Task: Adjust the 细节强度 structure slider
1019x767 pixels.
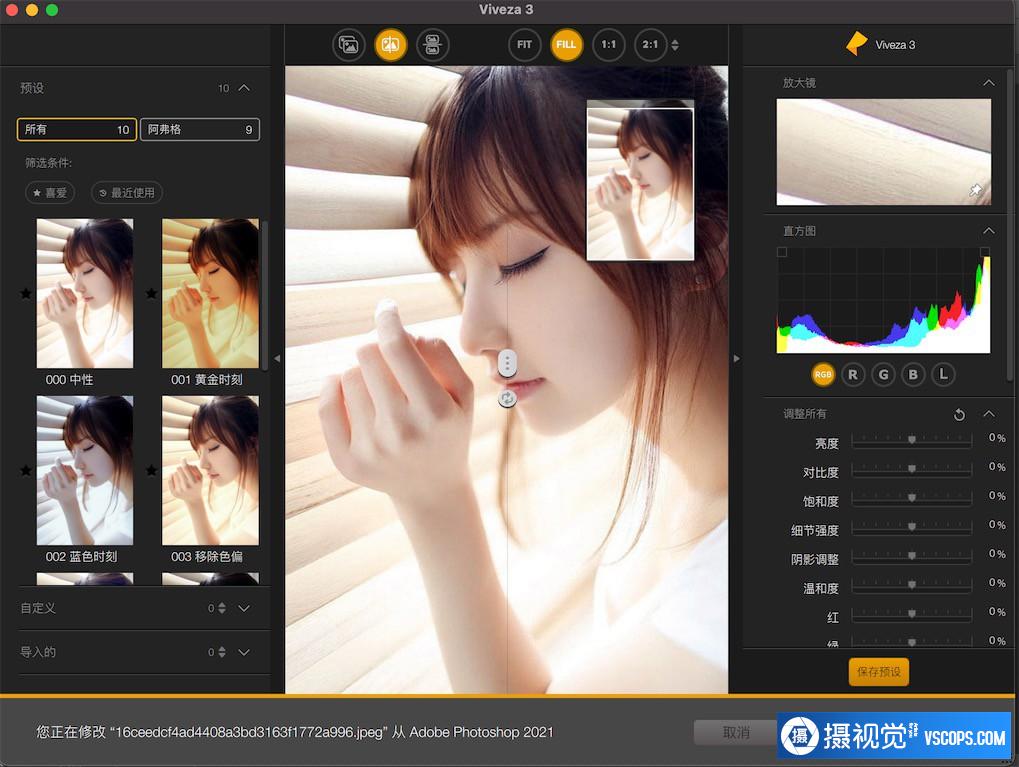Action: click(x=912, y=526)
